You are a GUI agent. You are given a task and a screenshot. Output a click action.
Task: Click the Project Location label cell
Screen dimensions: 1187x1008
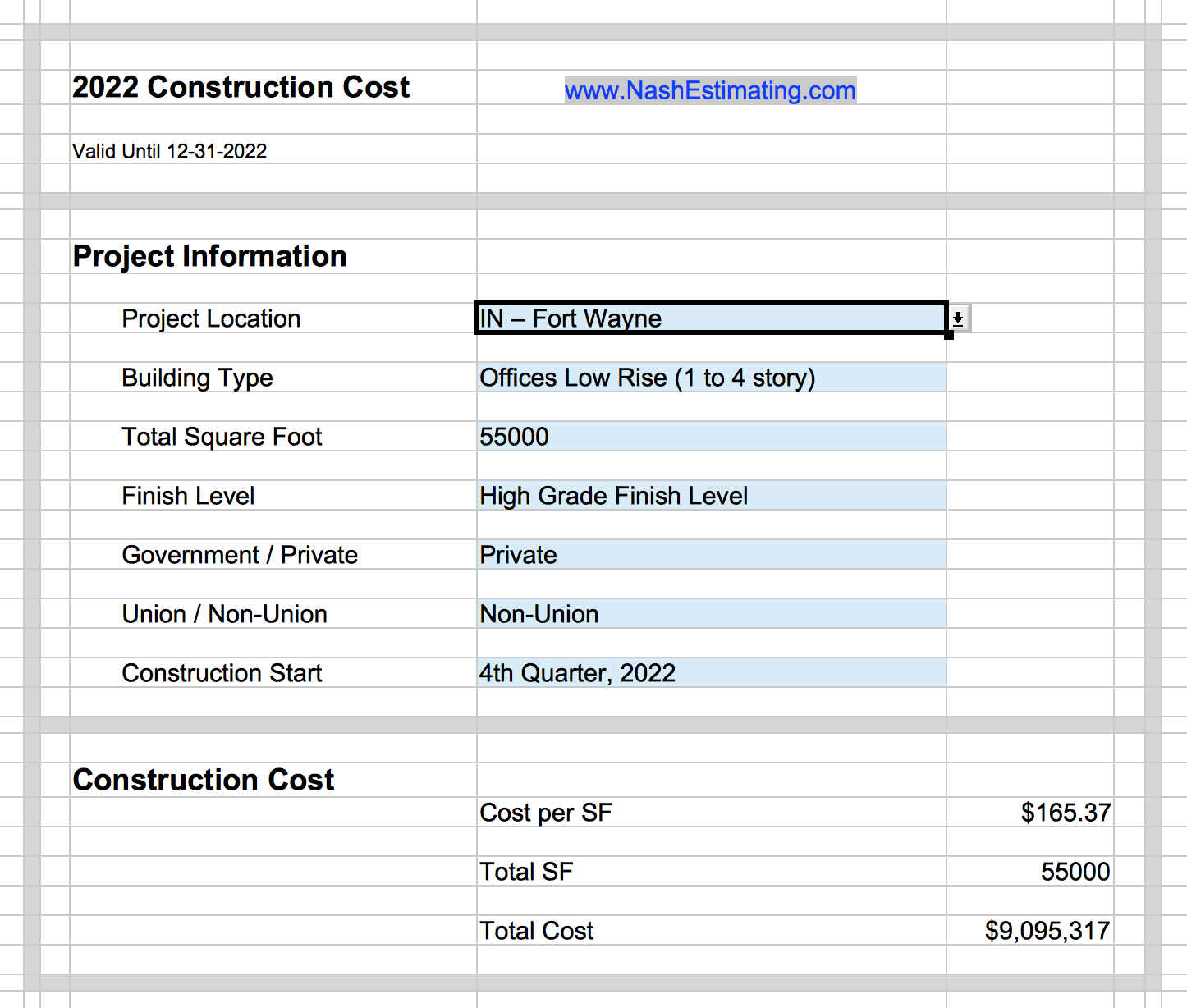click(211, 318)
